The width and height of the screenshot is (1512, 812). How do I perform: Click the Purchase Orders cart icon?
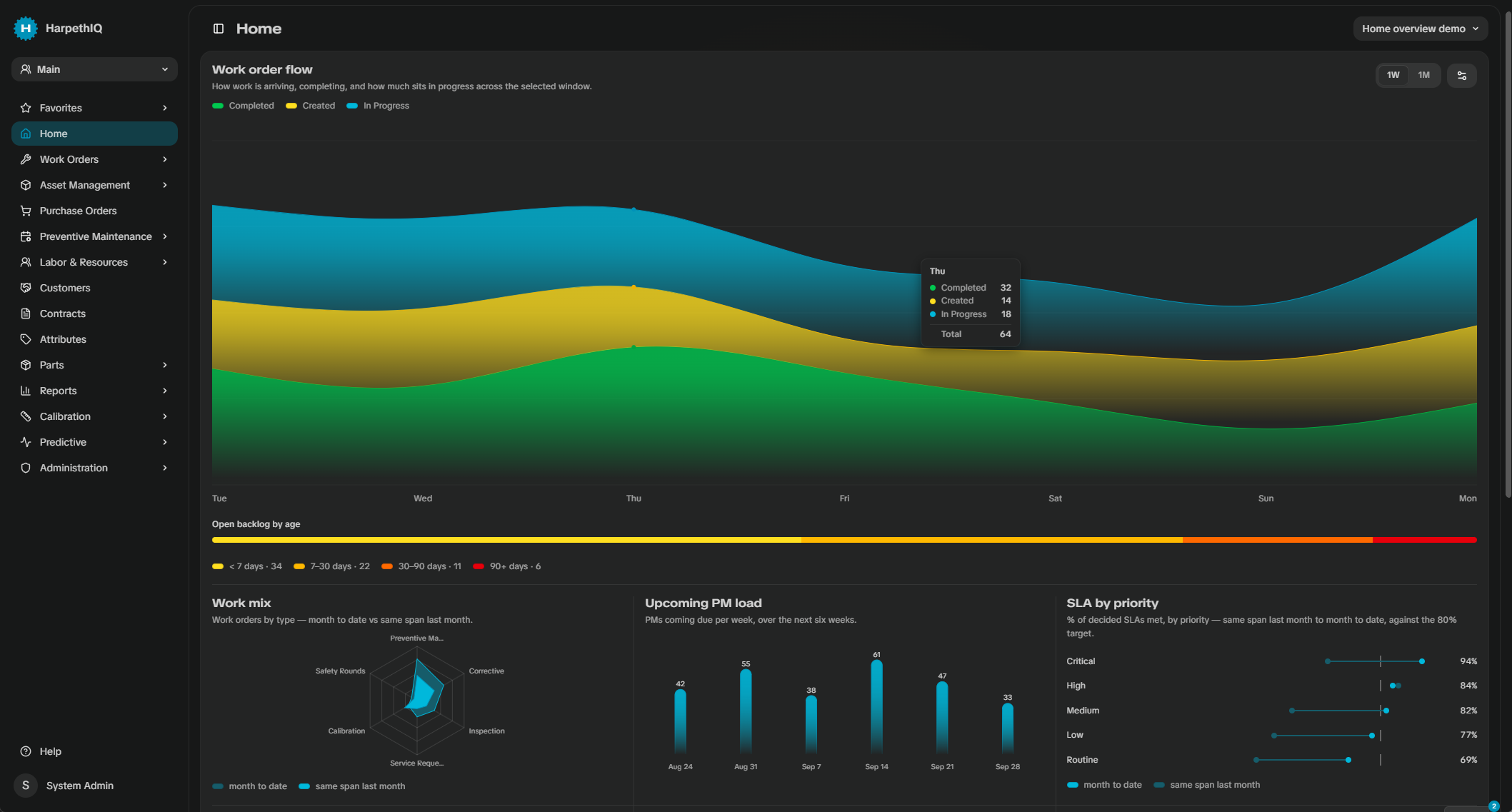[26, 211]
